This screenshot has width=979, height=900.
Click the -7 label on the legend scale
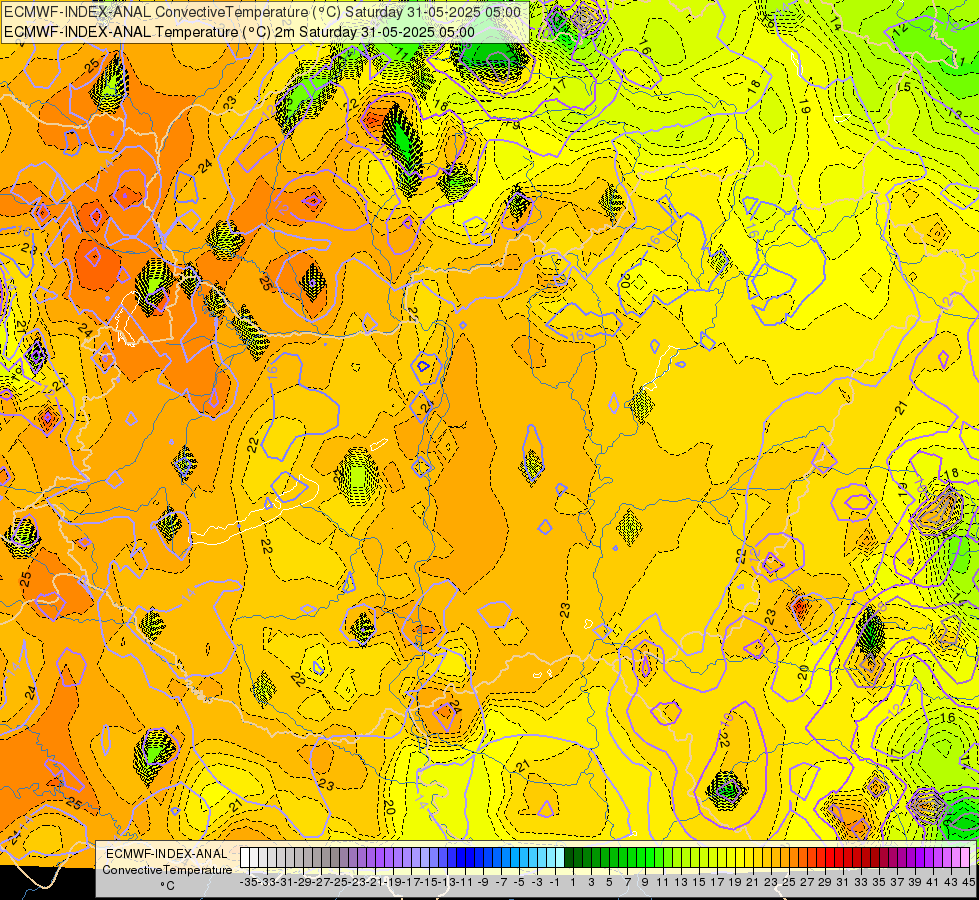[x=501, y=883]
